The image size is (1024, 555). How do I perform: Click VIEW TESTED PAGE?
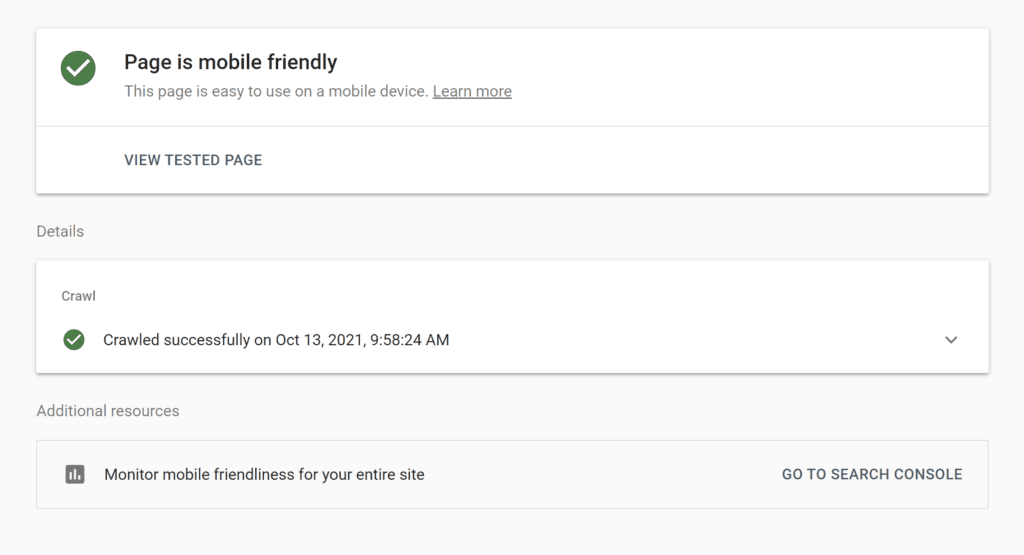[193, 160]
